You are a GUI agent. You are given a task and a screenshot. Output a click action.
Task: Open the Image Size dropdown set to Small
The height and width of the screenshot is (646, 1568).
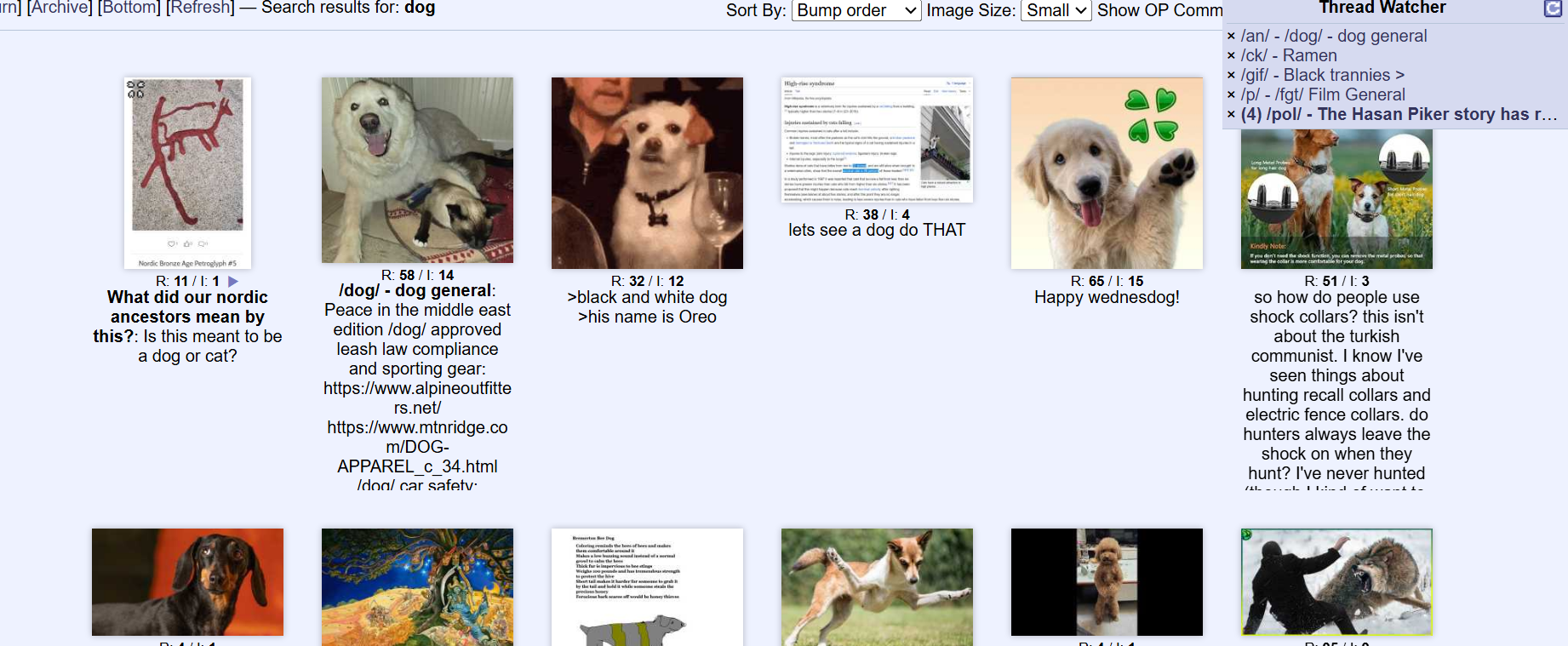click(1056, 10)
